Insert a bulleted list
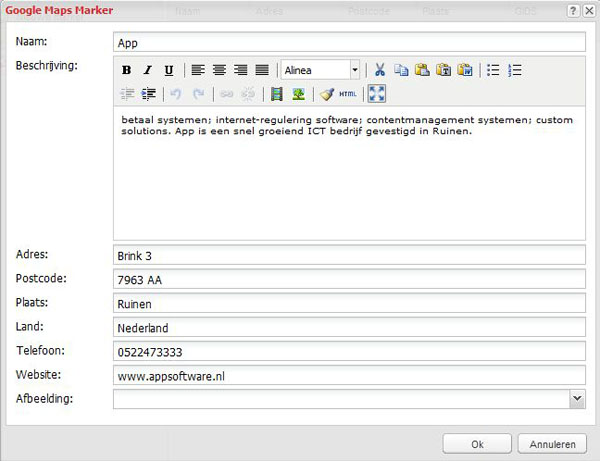The height and width of the screenshot is (461, 600). coord(493,70)
